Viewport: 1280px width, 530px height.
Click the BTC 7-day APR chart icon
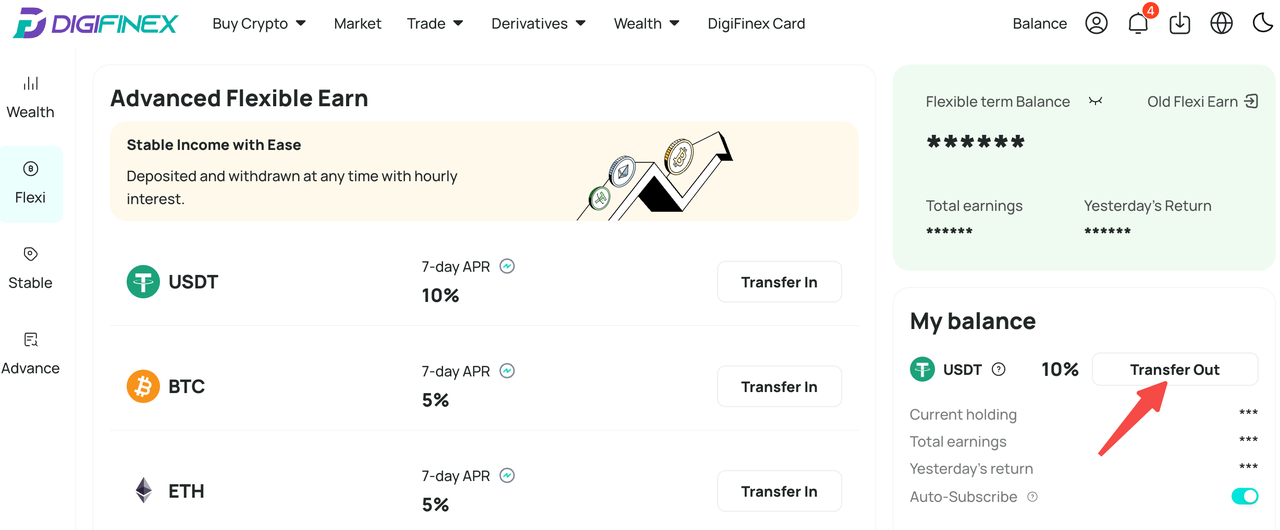[507, 371]
